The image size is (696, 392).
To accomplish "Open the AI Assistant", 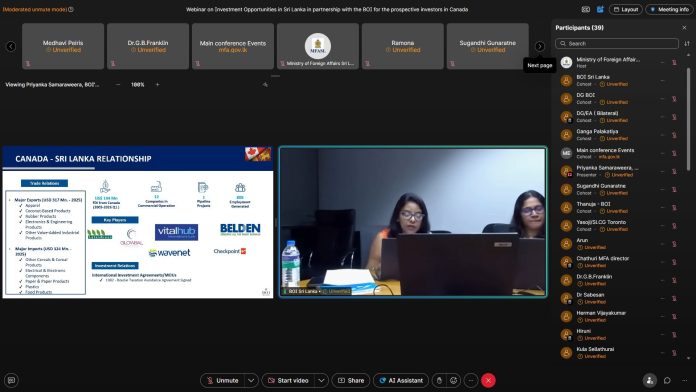I will 401,380.
